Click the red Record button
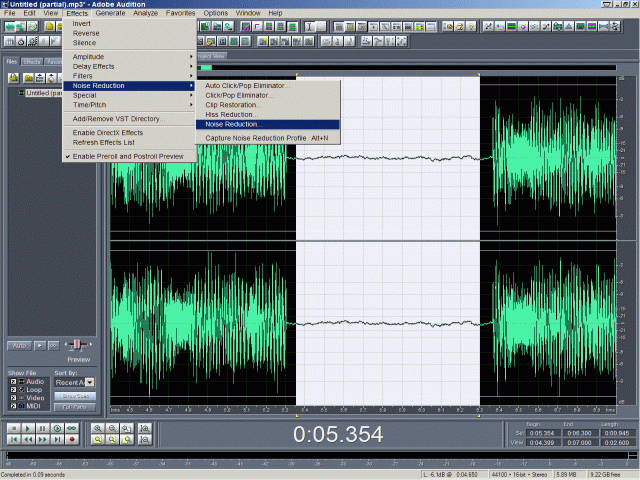 tap(72, 440)
